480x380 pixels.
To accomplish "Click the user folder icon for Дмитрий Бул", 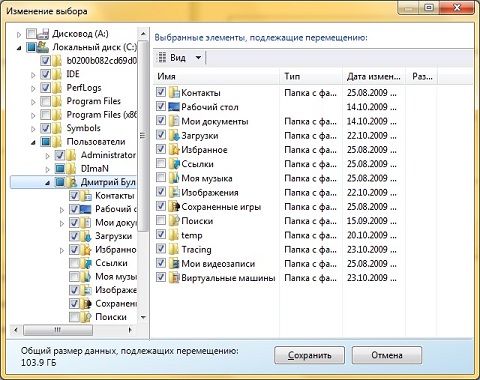I will click(x=72, y=182).
